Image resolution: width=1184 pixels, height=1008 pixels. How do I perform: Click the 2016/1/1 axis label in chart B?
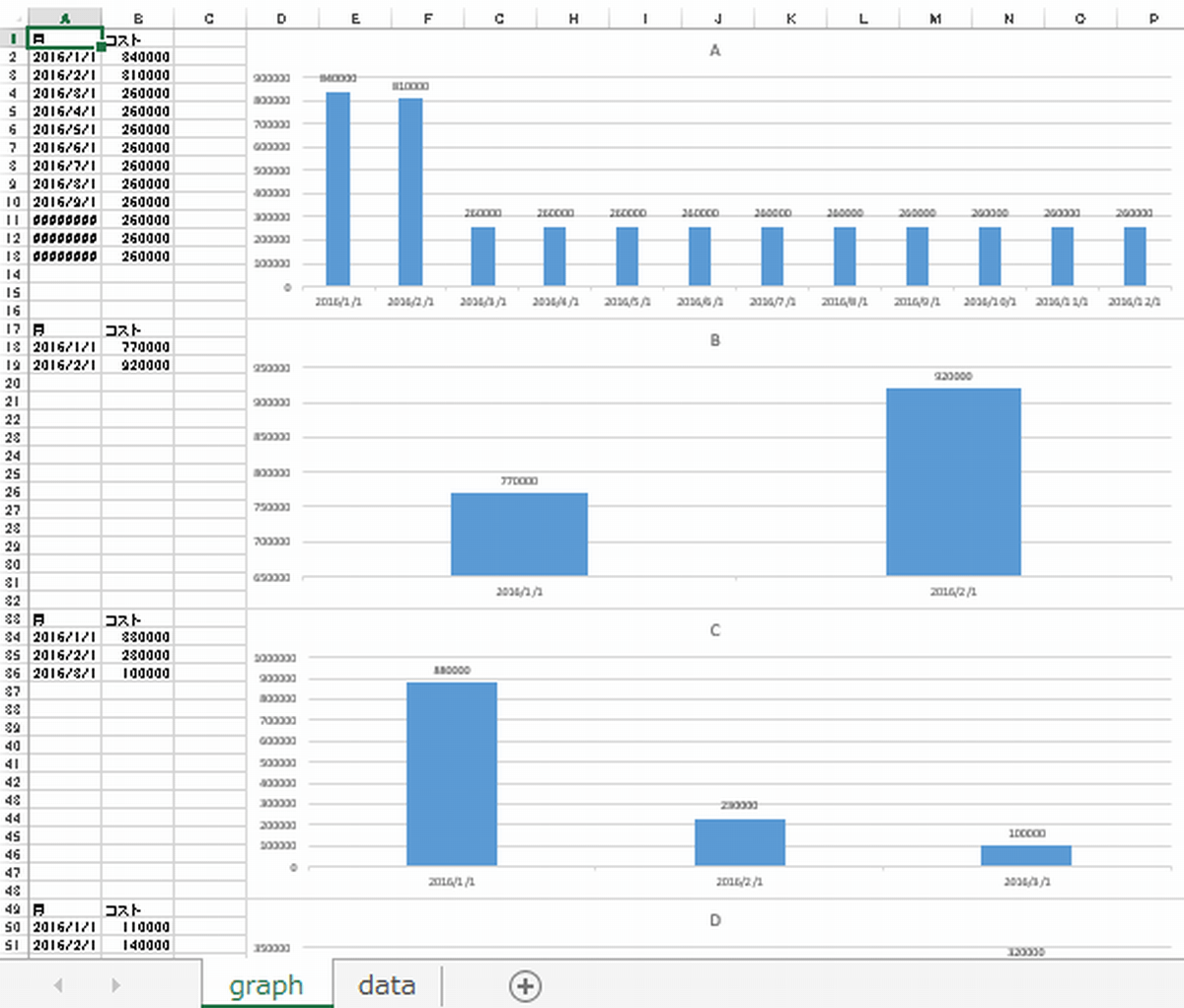pyautogui.click(x=519, y=592)
